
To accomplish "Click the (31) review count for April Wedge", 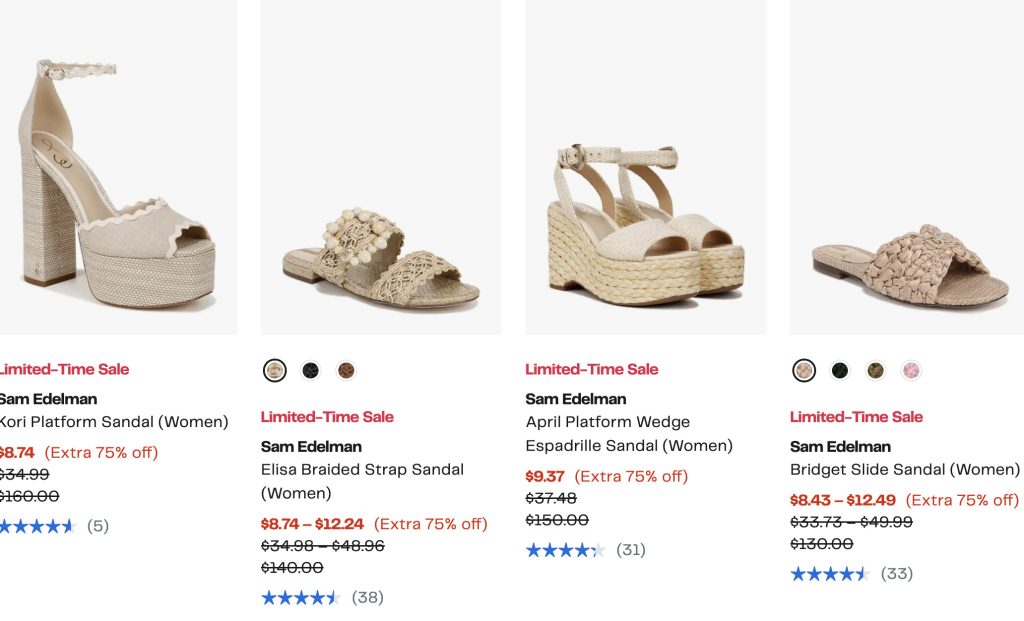I will 631,550.
